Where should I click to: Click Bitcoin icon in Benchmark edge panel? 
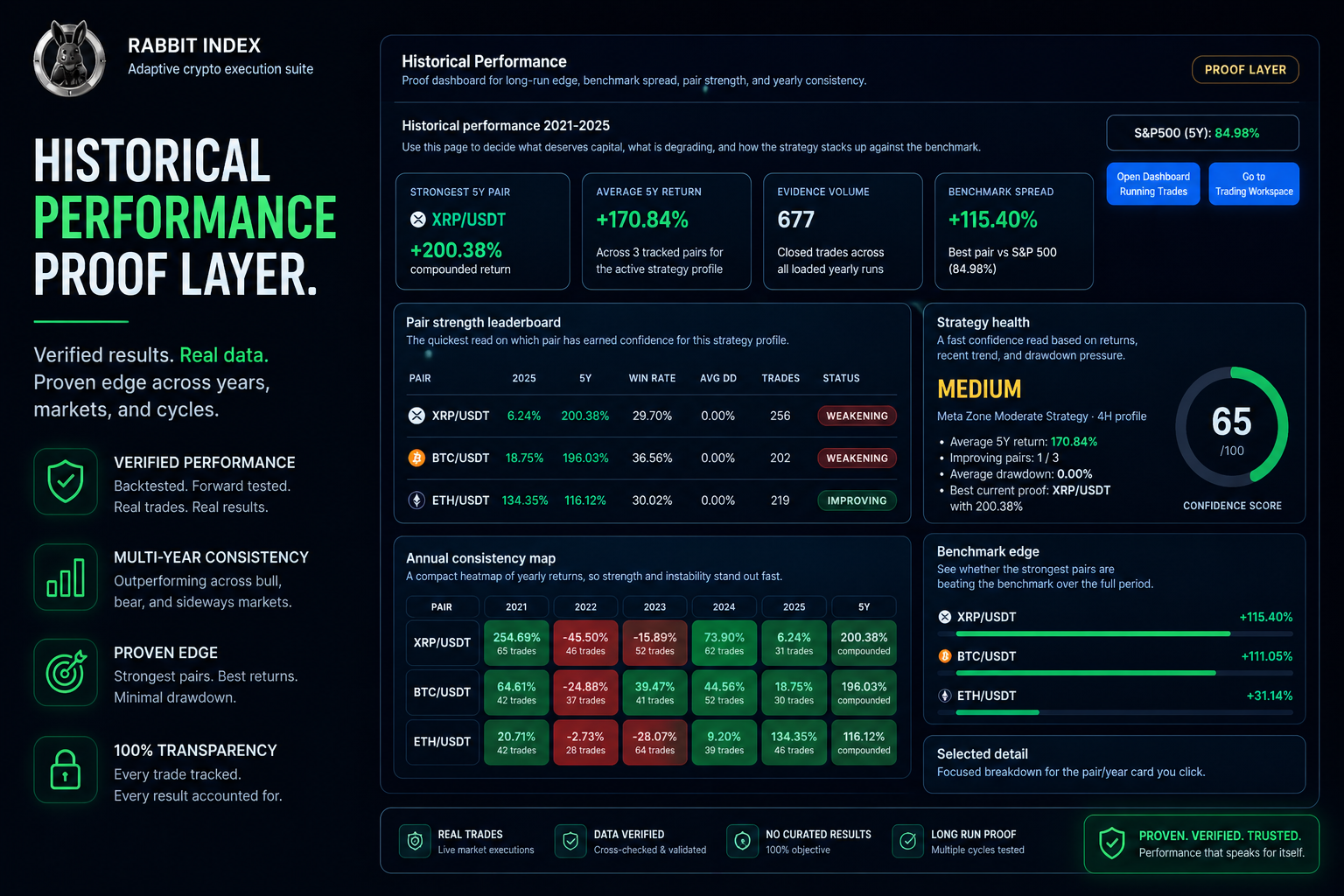pos(945,656)
